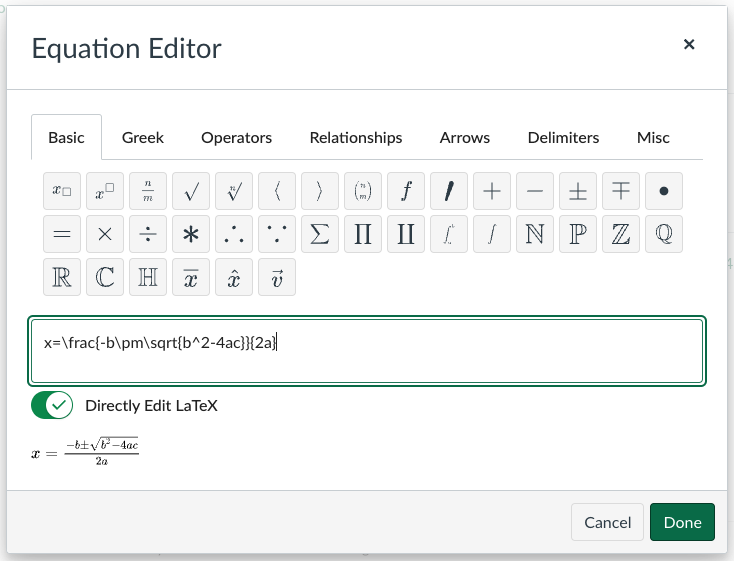Insert the x-hat symbol

pyautogui.click(x=234, y=277)
